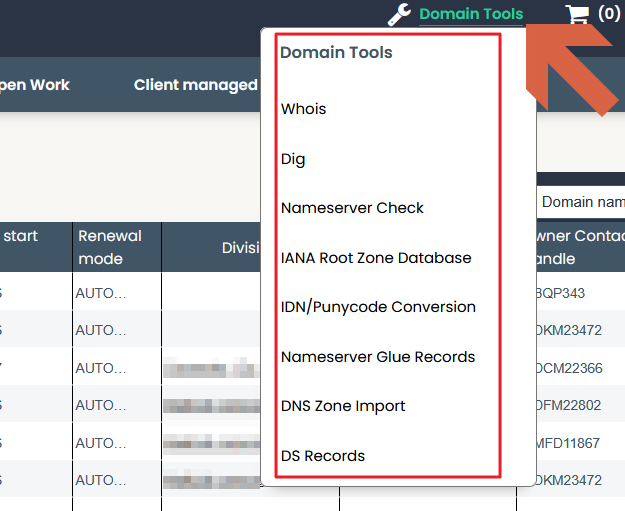625x511 pixels.
Task: Select Whois from the Domain Tools menu
Action: [303, 109]
